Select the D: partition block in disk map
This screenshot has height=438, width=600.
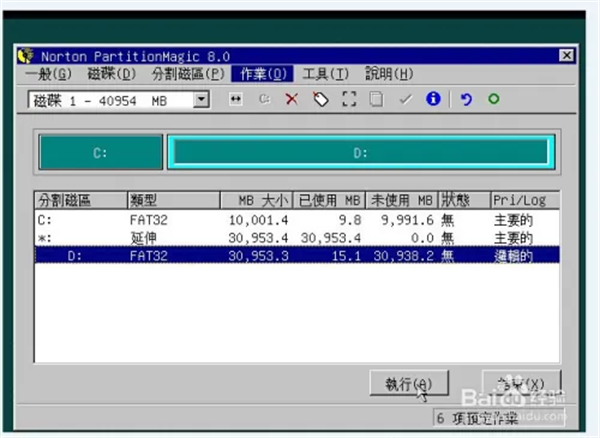point(361,152)
